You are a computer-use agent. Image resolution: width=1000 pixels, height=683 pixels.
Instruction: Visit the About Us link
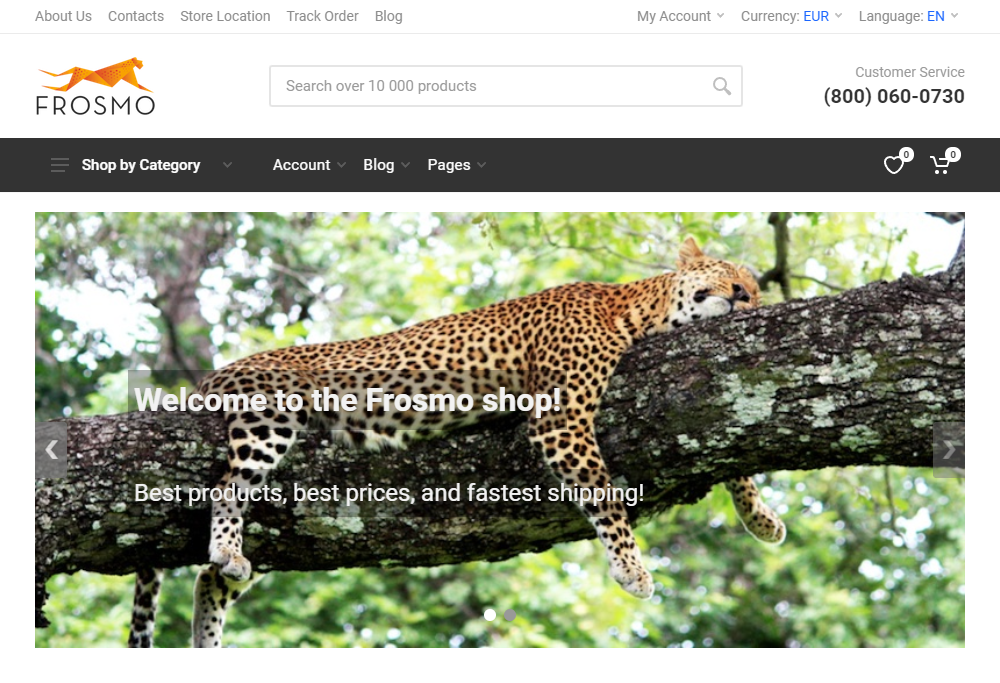pos(63,16)
